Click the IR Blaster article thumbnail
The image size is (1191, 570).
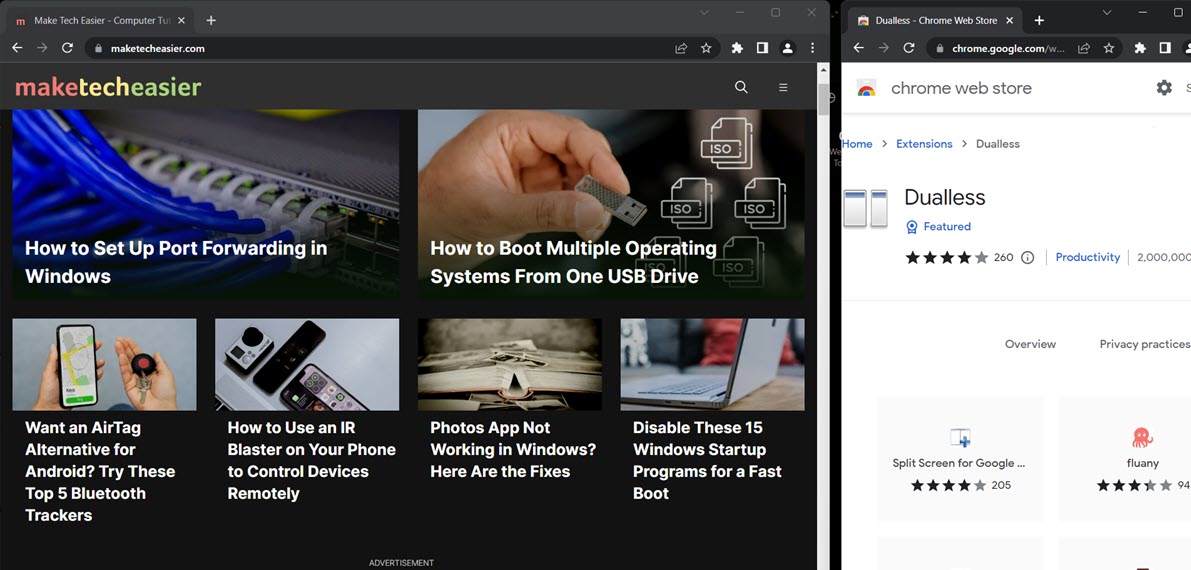(x=307, y=364)
